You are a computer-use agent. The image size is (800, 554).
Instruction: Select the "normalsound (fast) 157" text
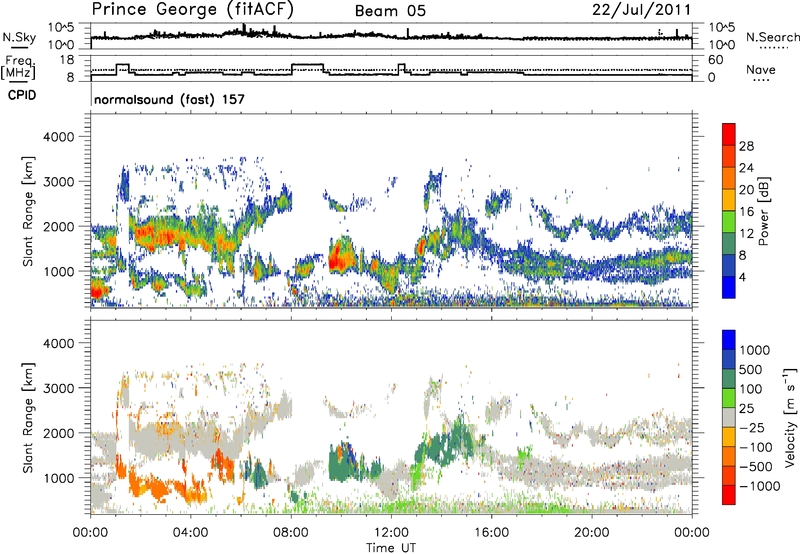click(x=169, y=99)
